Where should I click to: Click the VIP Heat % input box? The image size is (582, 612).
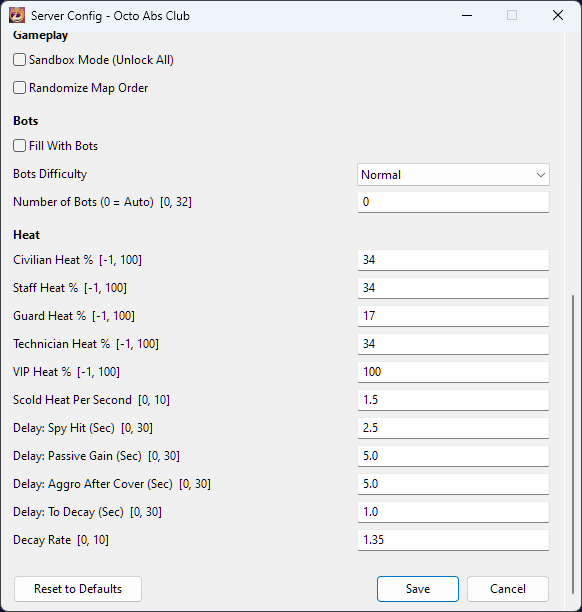[x=453, y=372]
